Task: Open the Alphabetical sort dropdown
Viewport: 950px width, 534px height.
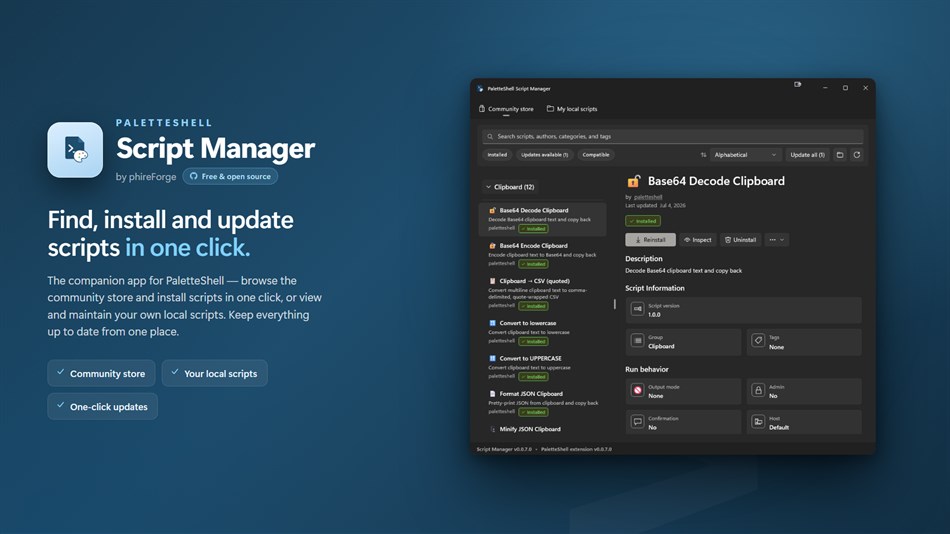Action: (x=745, y=155)
